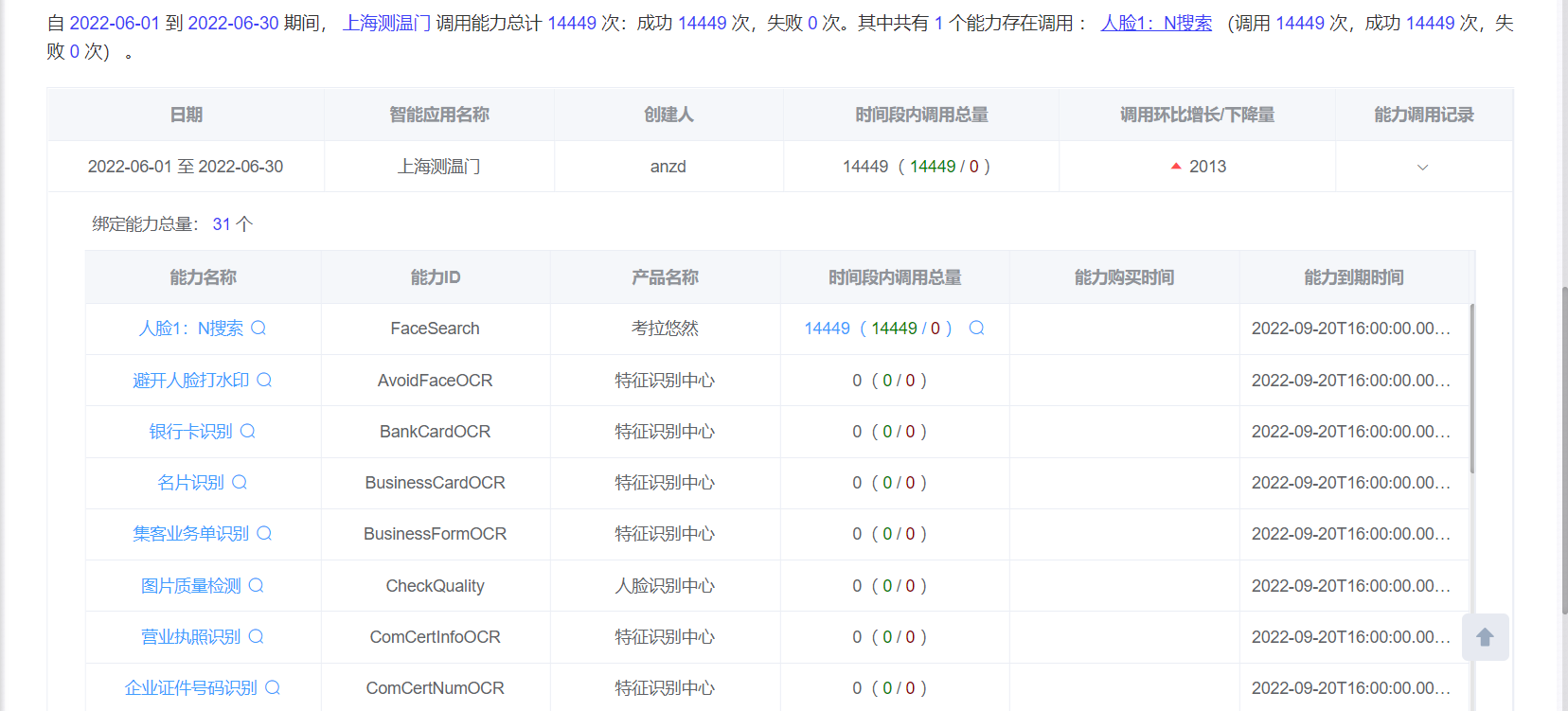This screenshot has width=1568, height=711.
Task: Click magnifier icon next to 人脸1：N搜索
Action: point(258,328)
